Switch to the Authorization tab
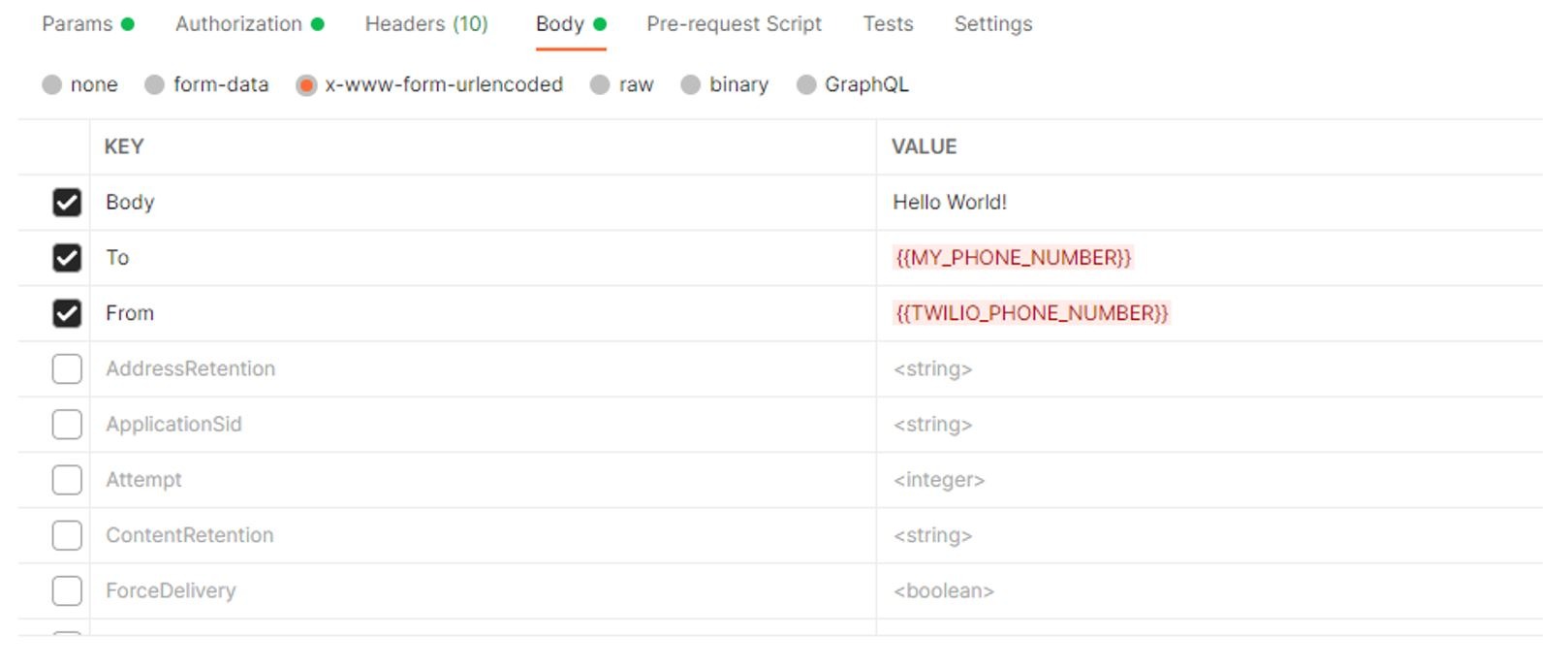This screenshot has width=1568, height=669. (x=238, y=24)
